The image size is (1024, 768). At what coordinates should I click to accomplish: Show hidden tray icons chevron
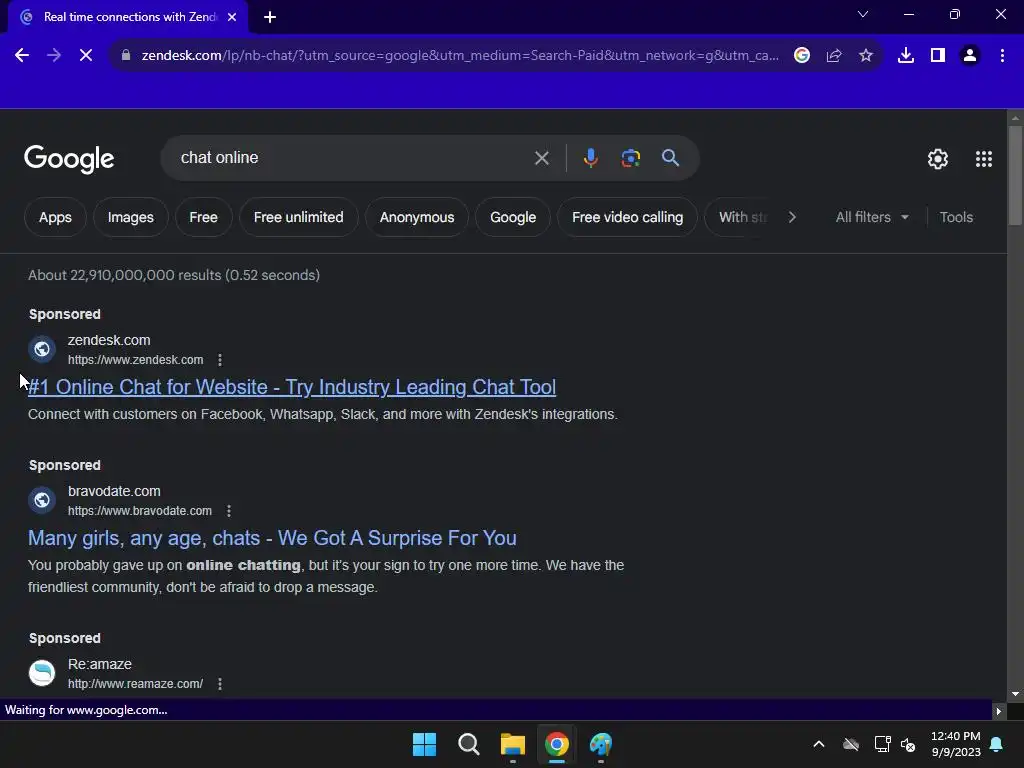coord(818,744)
